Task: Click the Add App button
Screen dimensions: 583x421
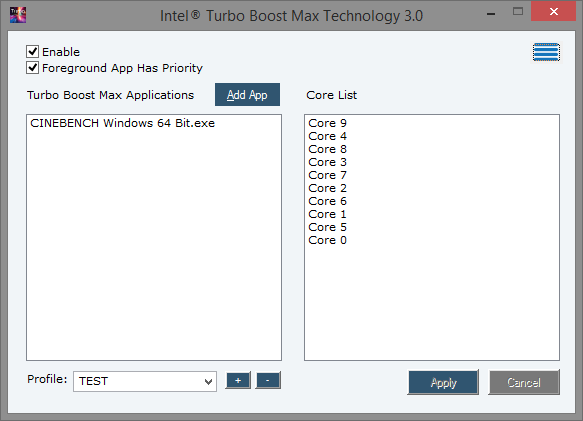Action: 247,94
